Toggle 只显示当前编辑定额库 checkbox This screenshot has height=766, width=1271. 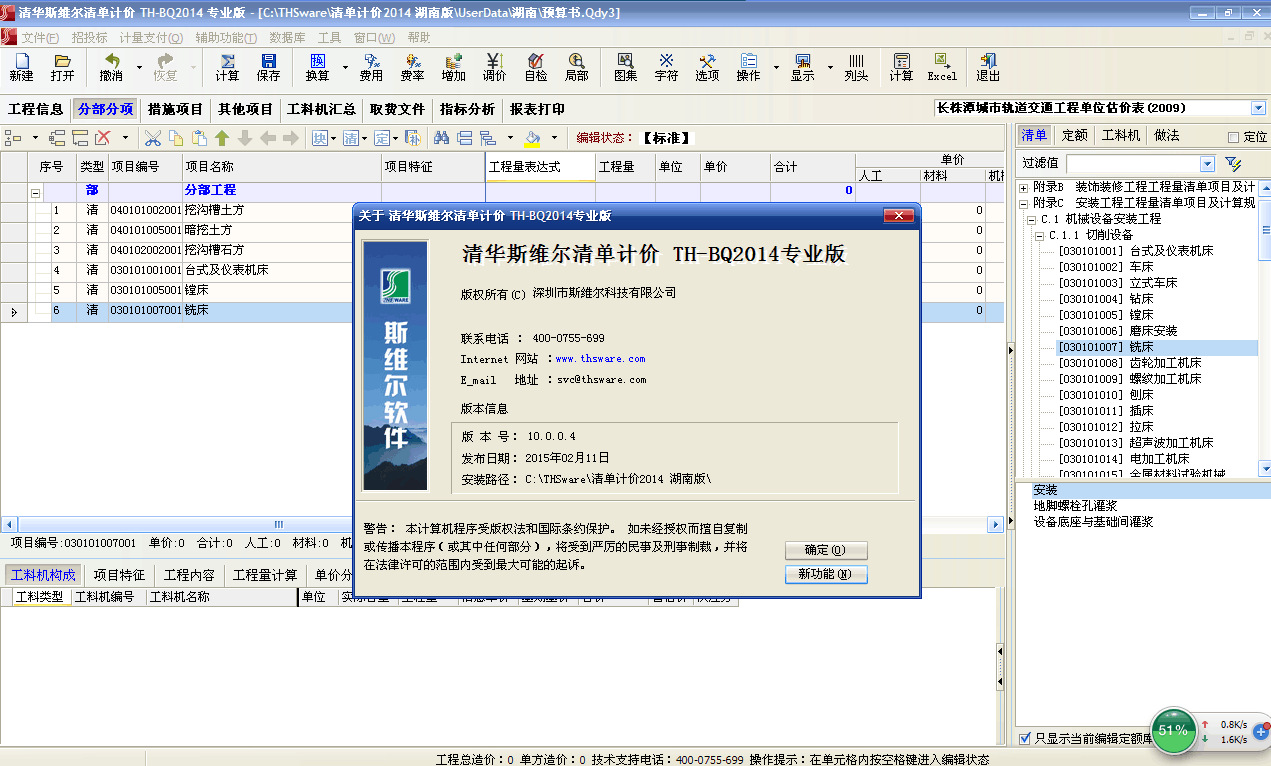(1024, 738)
